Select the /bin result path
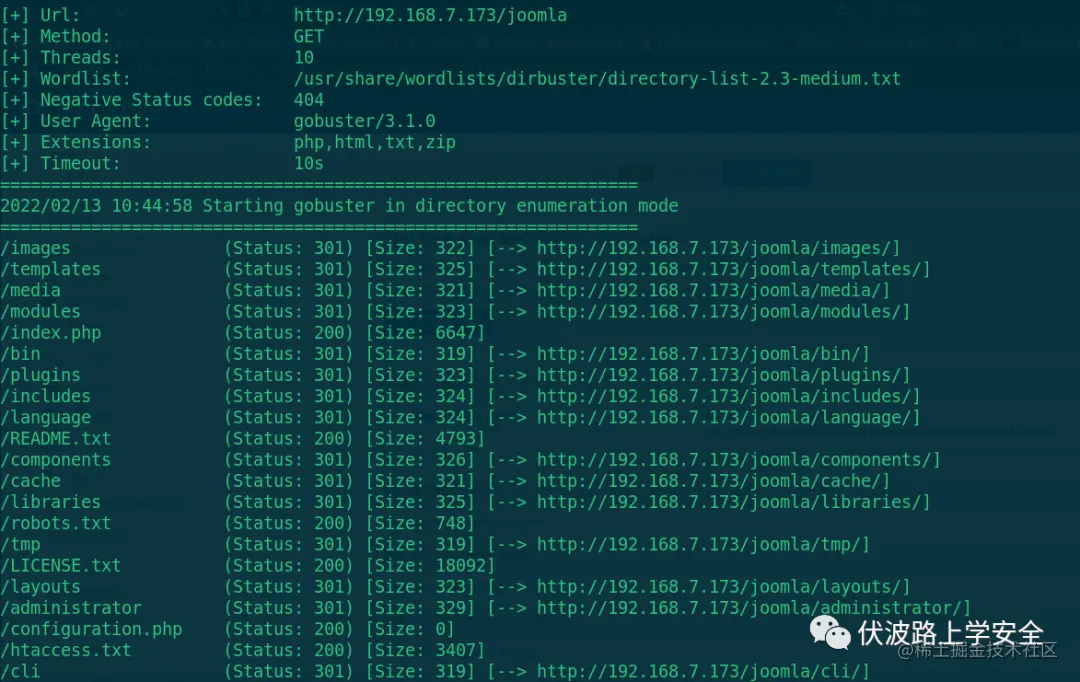Screen dimensions: 1080x682 tap(20, 354)
